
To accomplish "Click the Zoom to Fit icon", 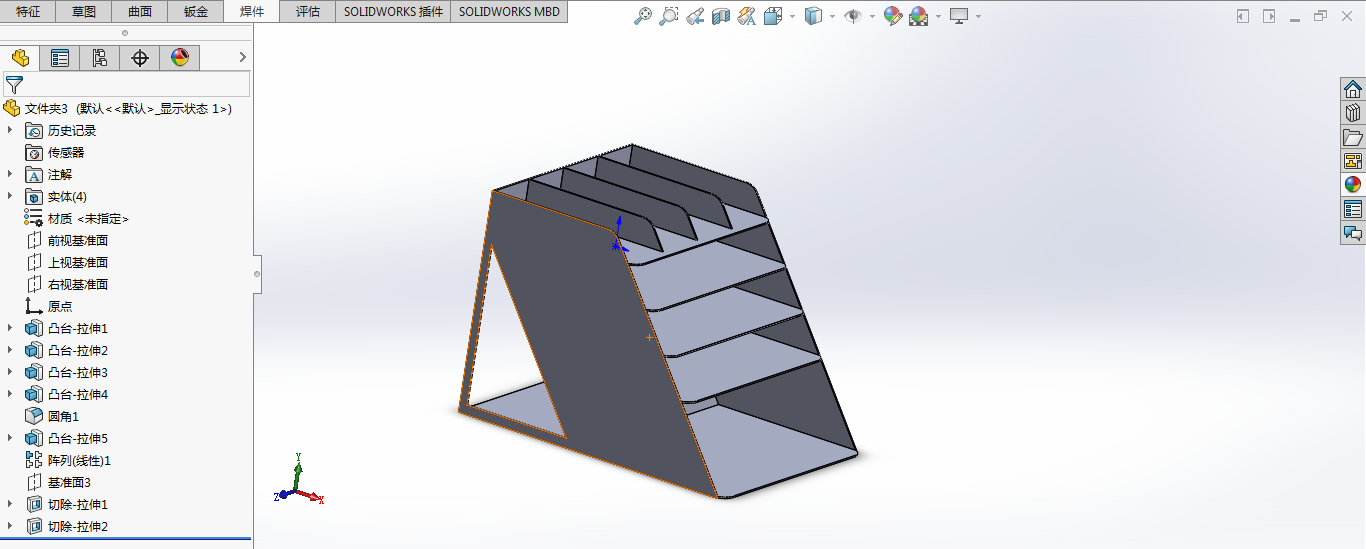I will tap(644, 16).
